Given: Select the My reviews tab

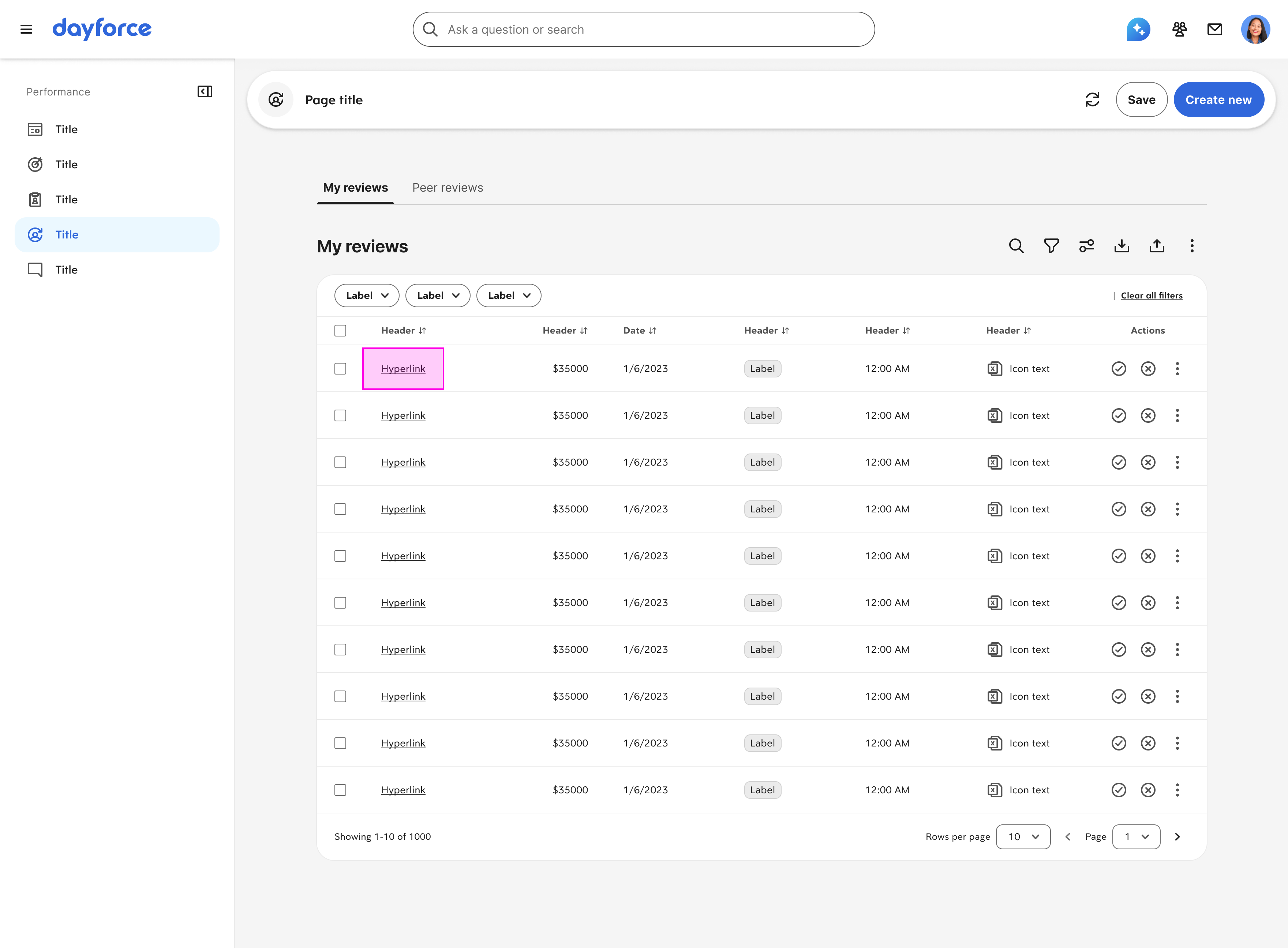Looking at the screenshot, I should [x=355, y=188].
